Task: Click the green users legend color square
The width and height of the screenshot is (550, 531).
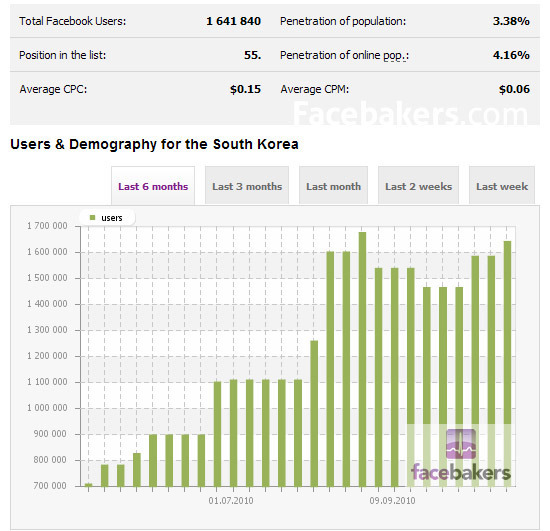Action: pyautogui.click(x=93, y=217)
